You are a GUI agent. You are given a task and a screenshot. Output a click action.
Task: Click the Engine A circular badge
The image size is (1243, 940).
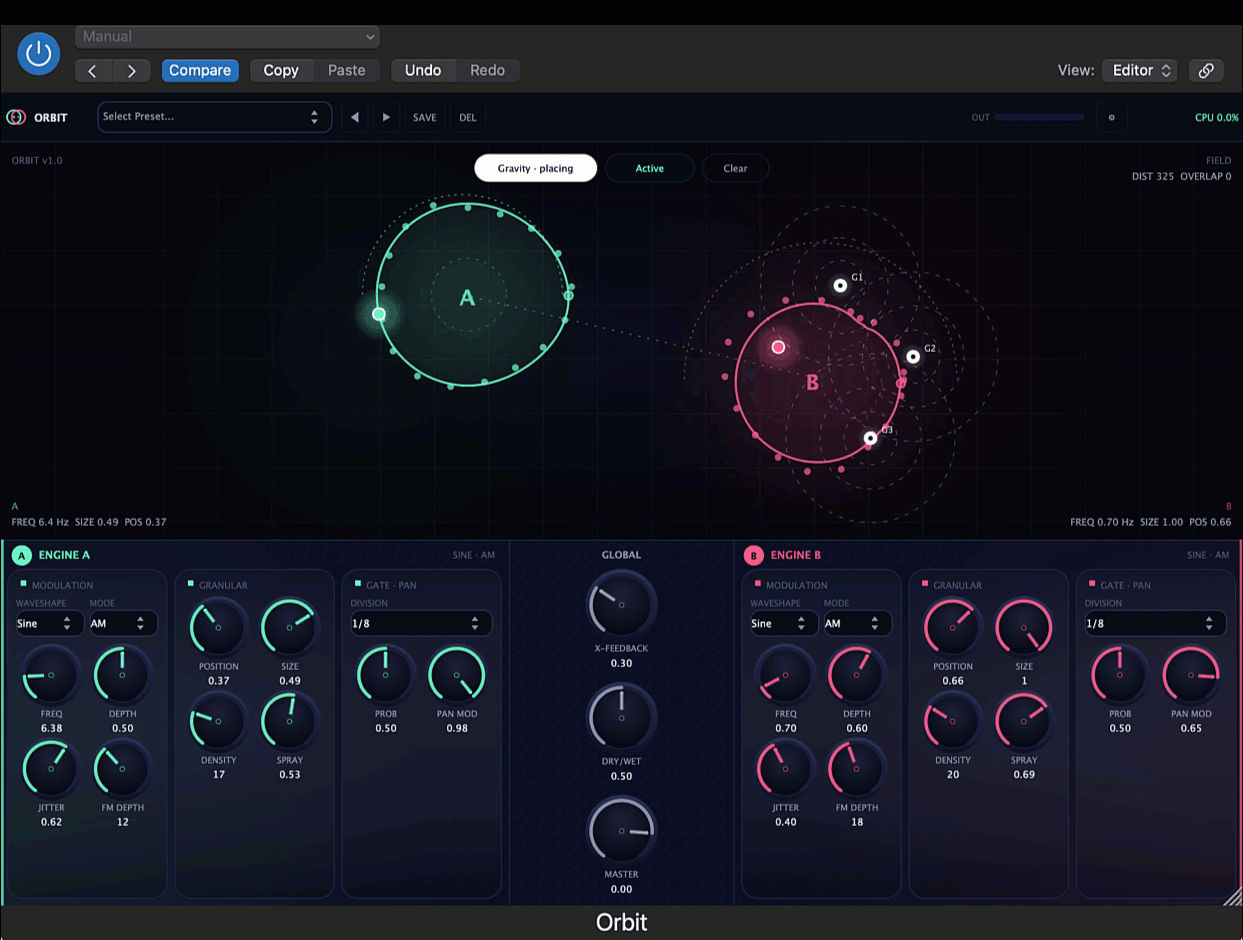(21, 555)
